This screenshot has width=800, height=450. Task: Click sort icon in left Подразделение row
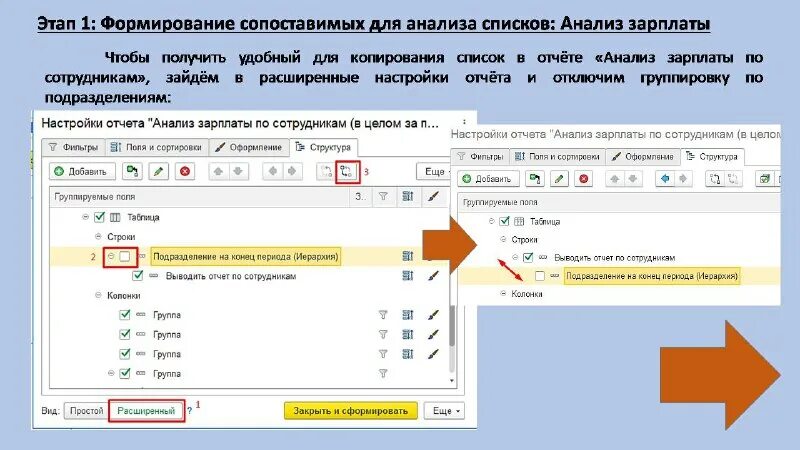pyautogui.click(x=407, y=256)
